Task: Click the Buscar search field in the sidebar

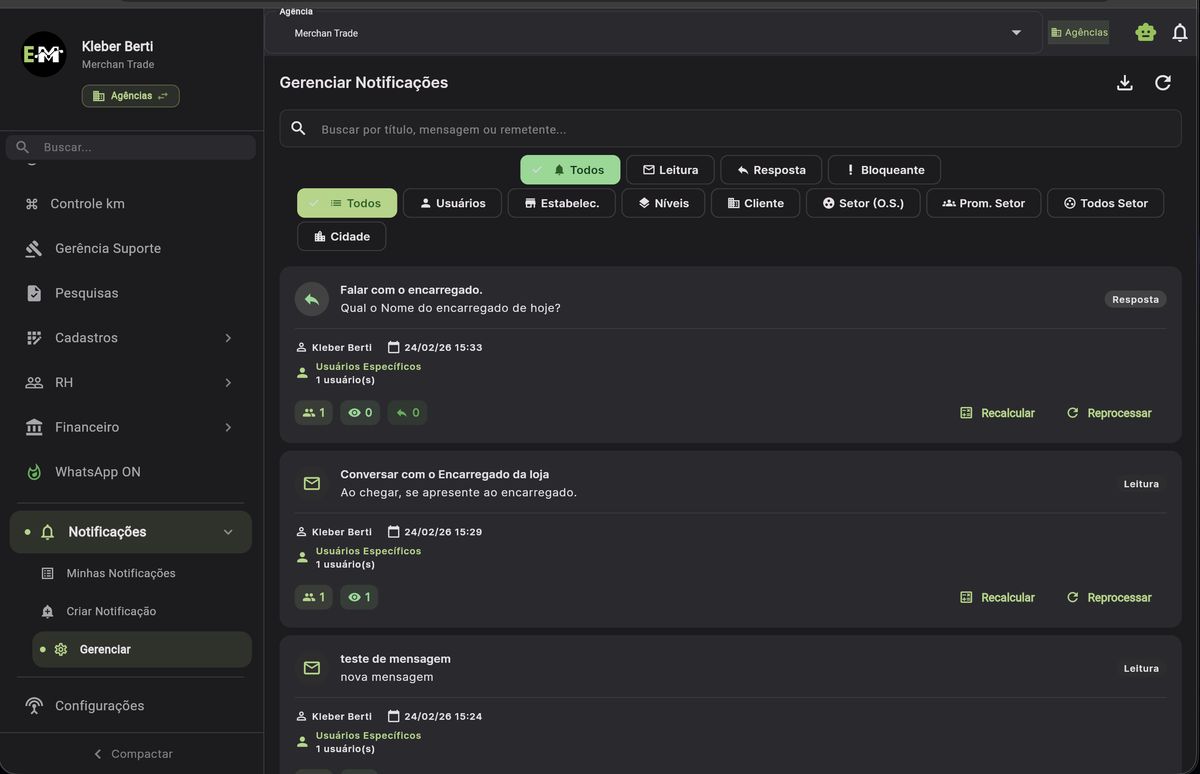Action: pyautogui.click(x=130, y=147)
